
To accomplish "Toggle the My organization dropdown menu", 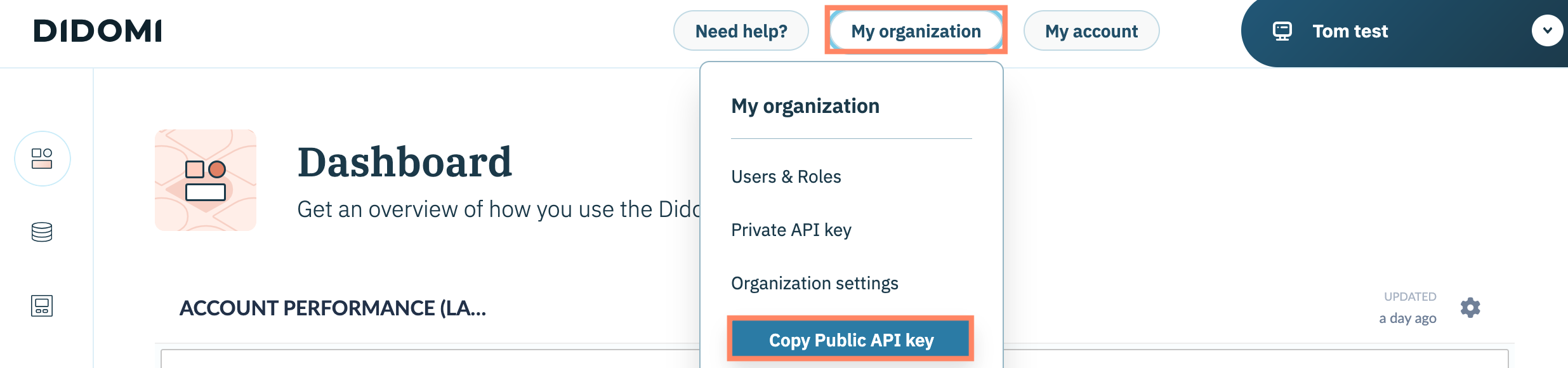I will coord(916,31).
